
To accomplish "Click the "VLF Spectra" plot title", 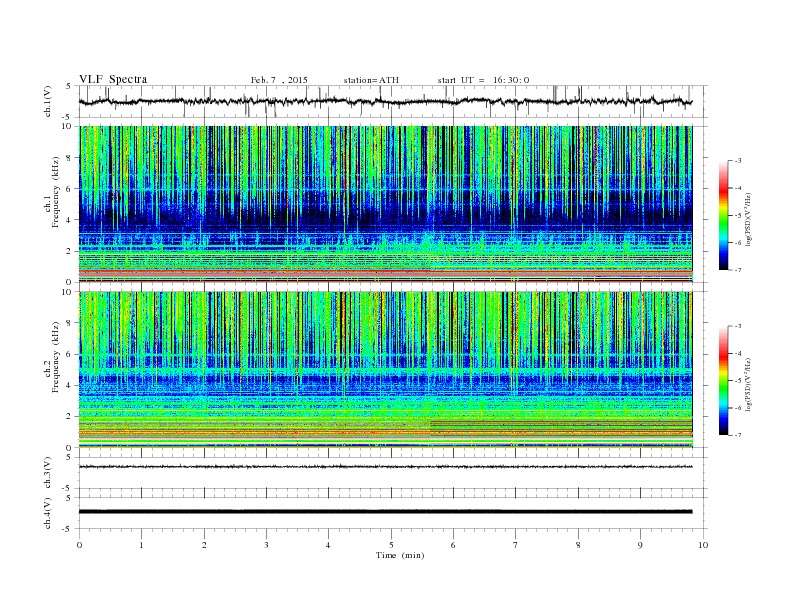I will pos(113,79).
